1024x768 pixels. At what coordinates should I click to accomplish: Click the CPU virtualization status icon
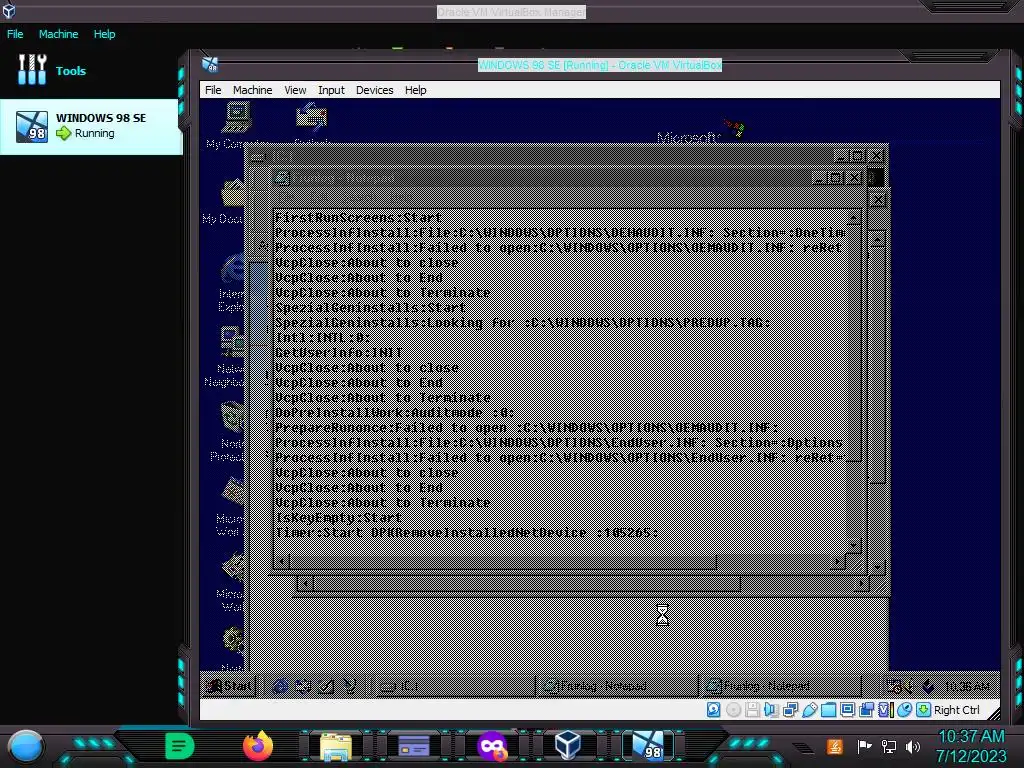point(886,710)
